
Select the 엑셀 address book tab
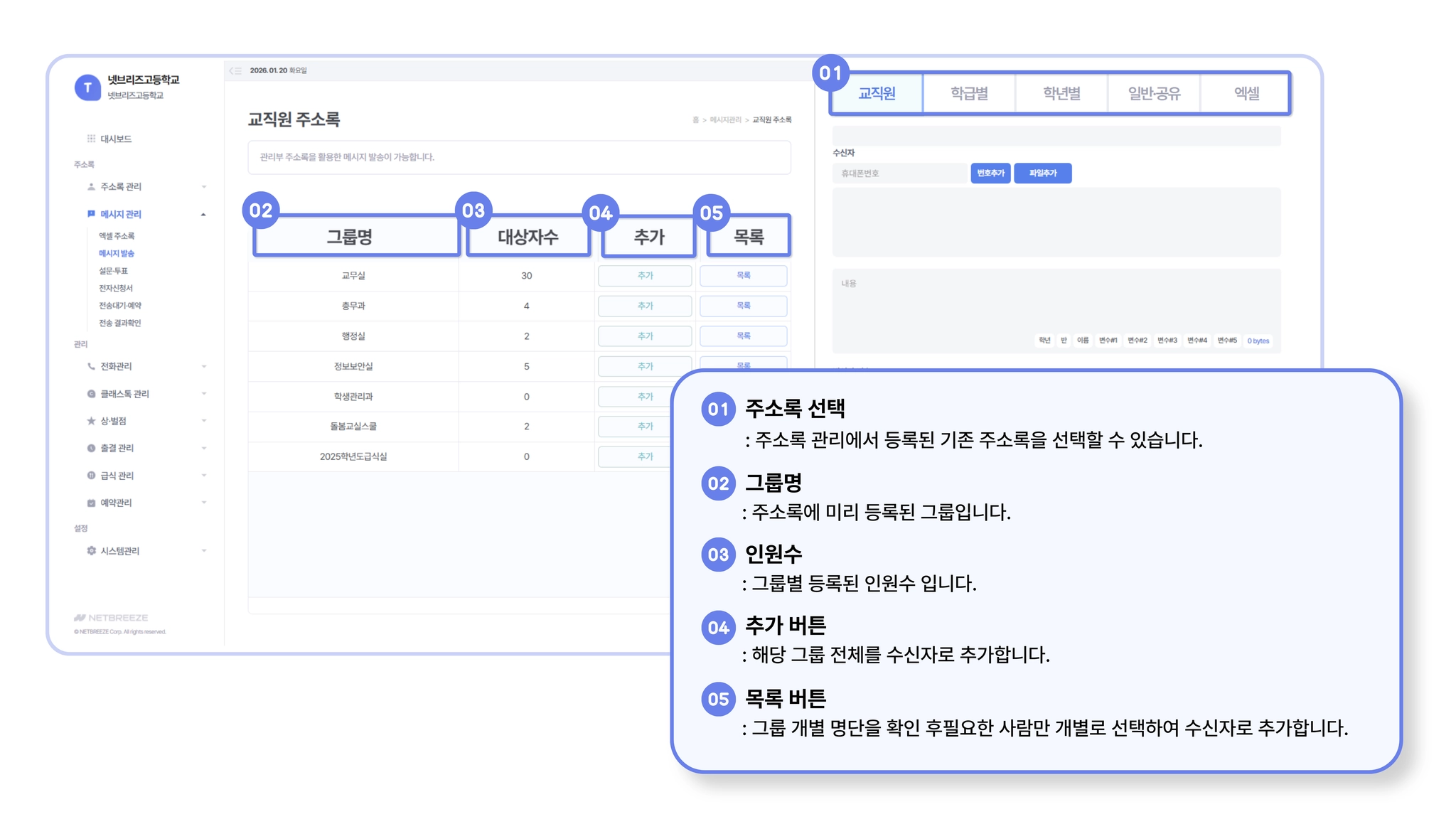pos(1246,93)
